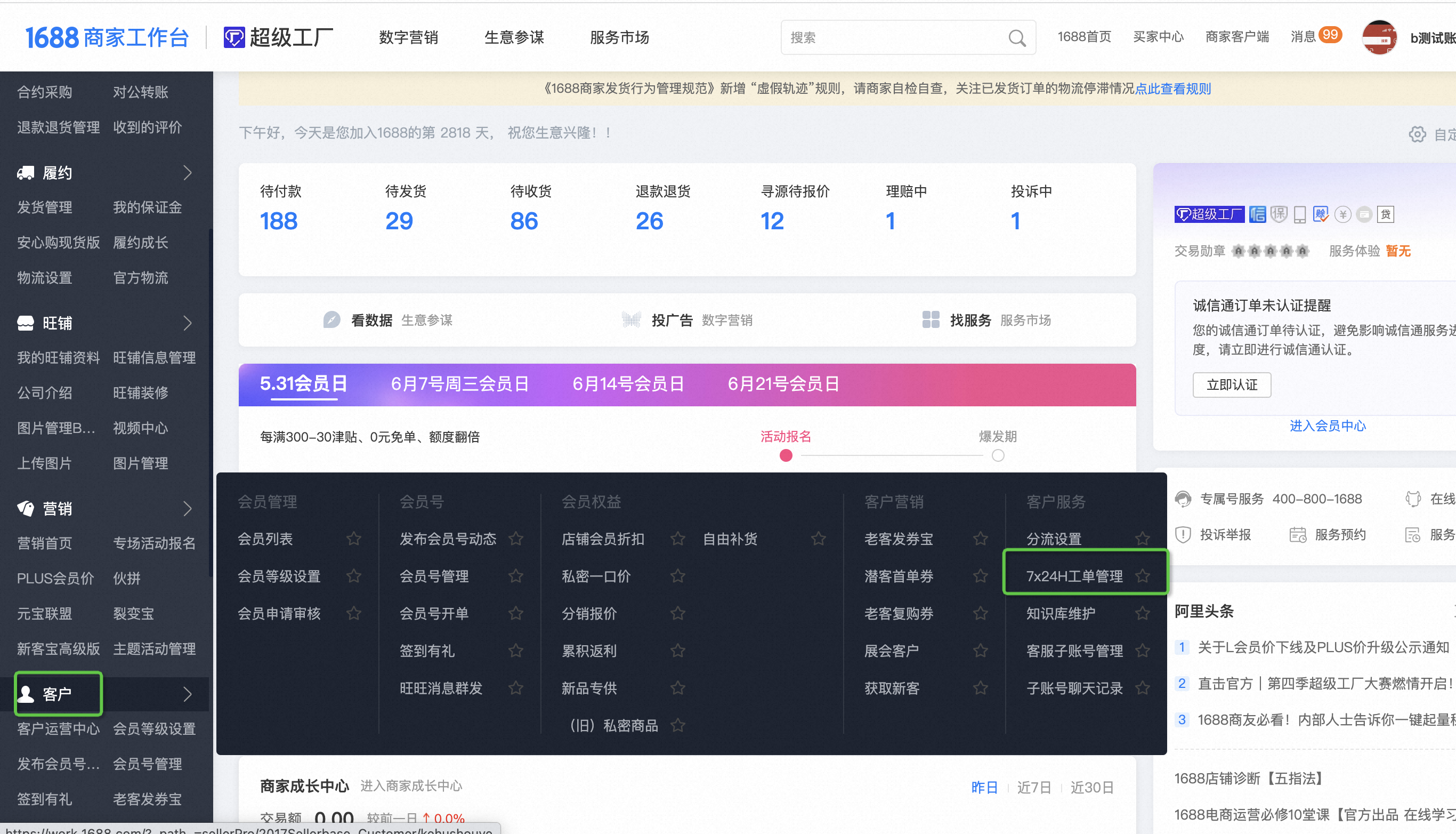Go to 1688首页
Image resolution: width=1456 pixels, height=834 pixels.
click(1084, 37)
